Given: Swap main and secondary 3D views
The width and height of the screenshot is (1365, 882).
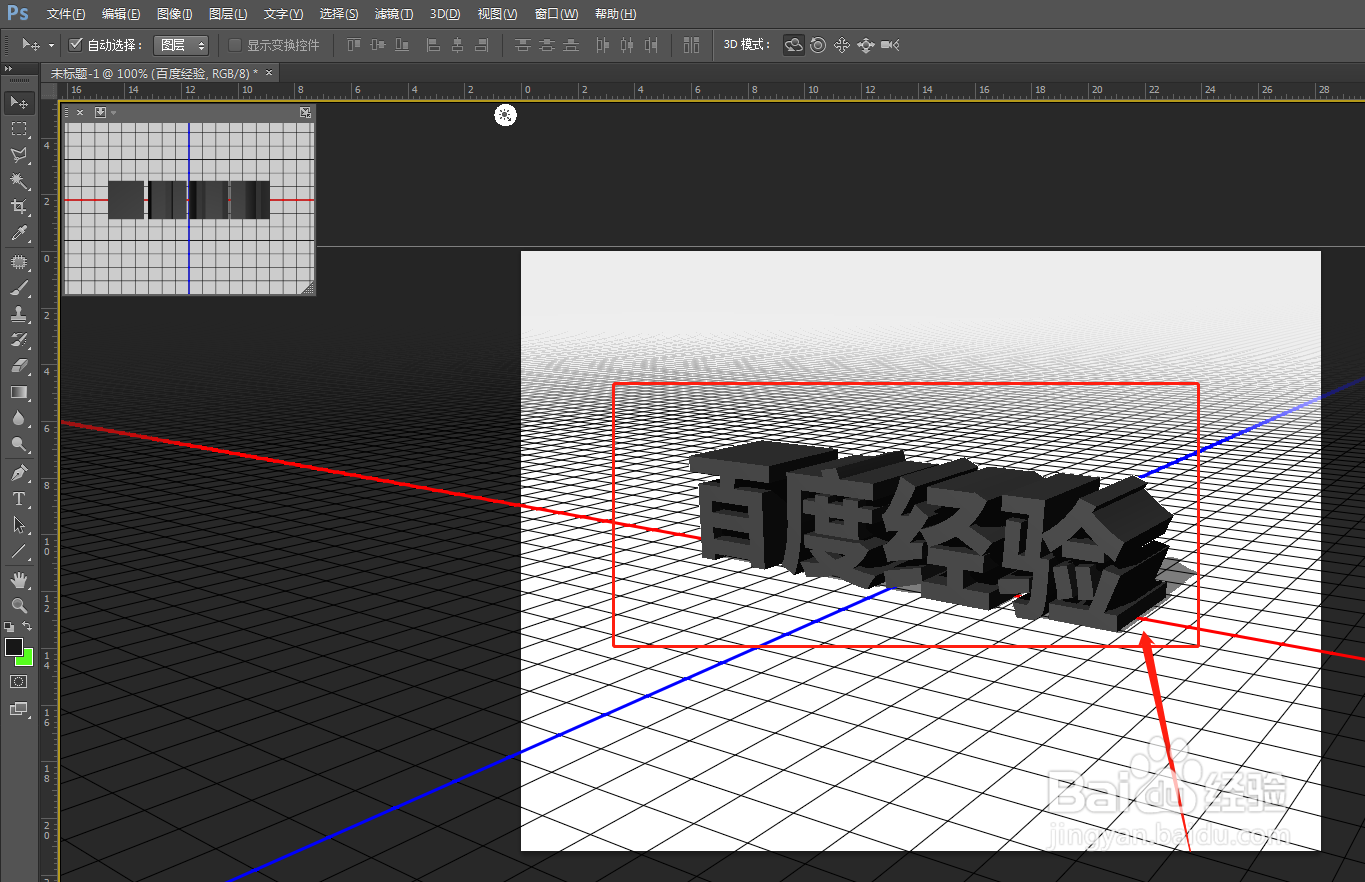Looking at the screenshot, I should (305, 112).
